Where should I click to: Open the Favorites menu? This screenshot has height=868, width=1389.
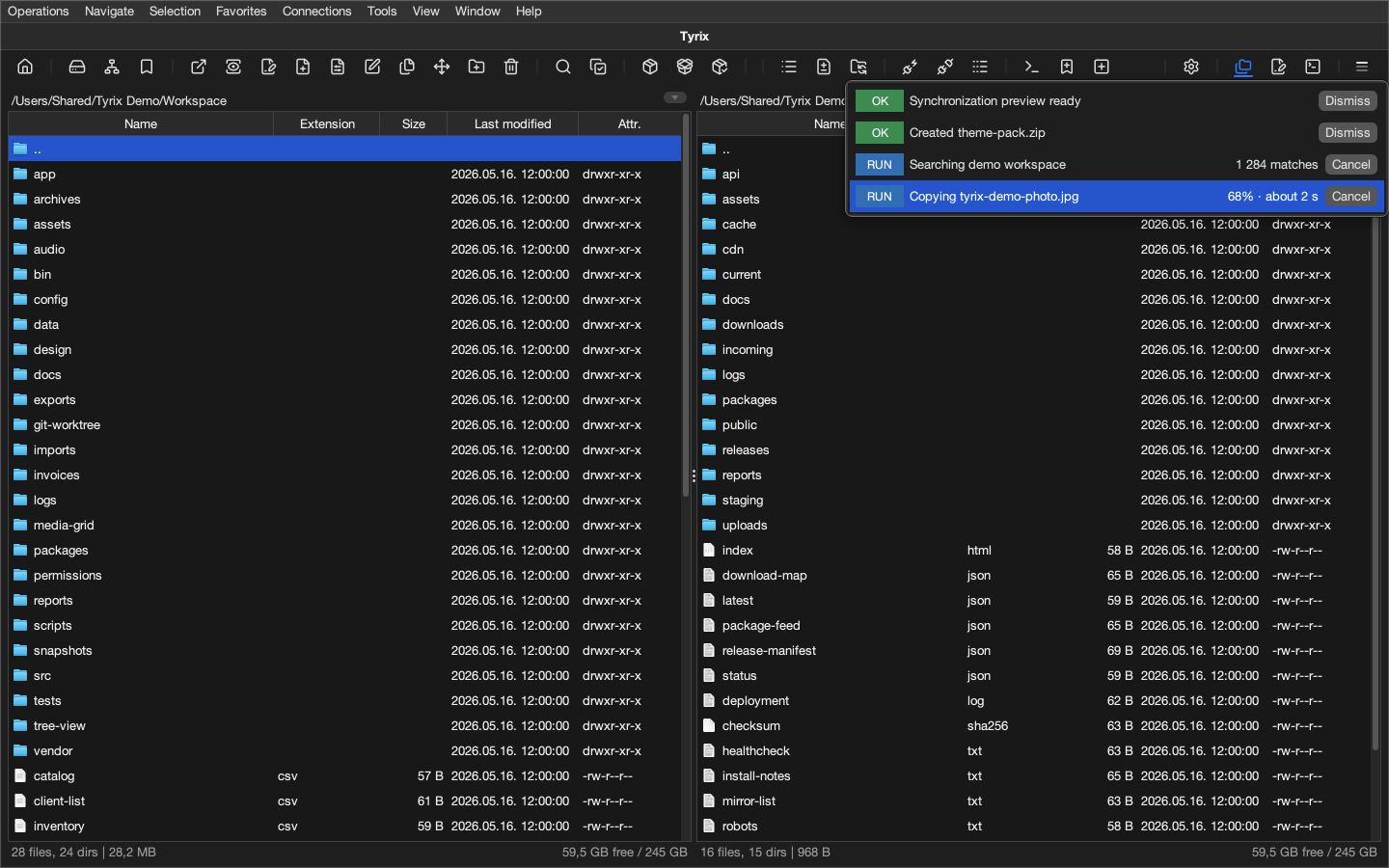pos(241,12)
